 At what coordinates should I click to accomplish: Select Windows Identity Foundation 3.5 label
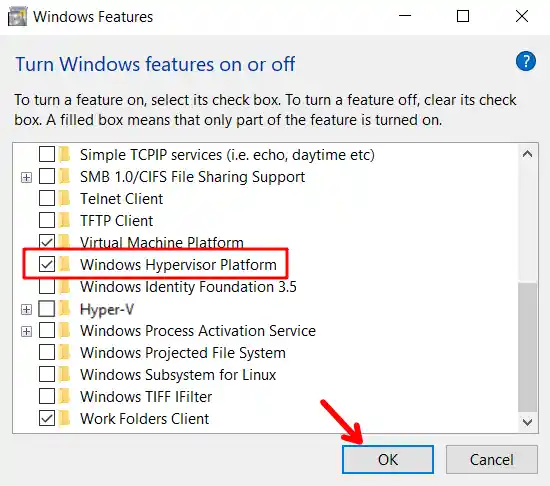[188, 287]
